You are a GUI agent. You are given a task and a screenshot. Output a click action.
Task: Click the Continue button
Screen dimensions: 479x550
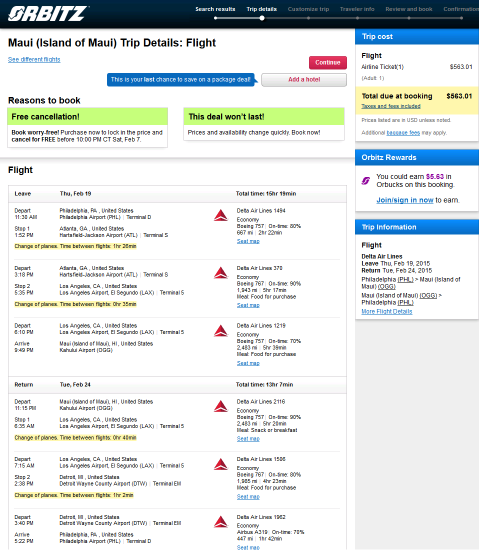point(328,62)
